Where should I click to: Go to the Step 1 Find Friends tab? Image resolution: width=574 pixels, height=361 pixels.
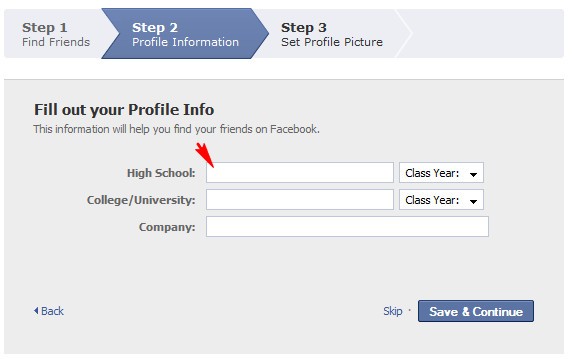[x=56, y=34]
